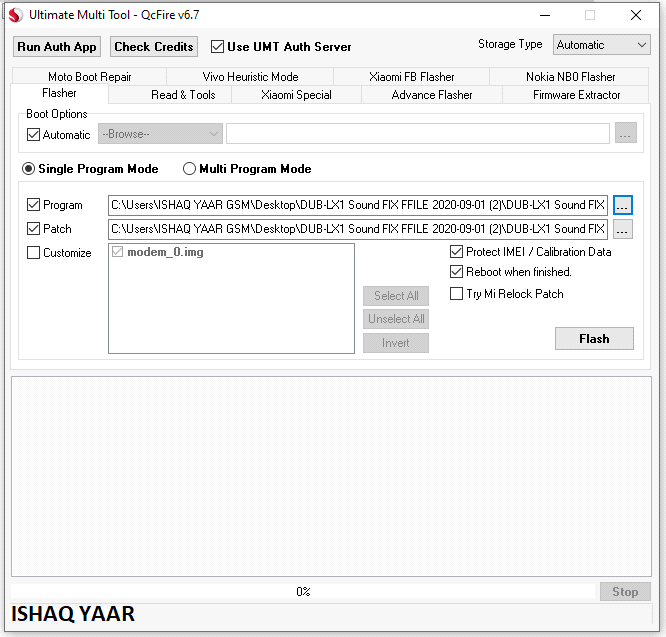Click the 0% progress bar
666x637 pixels.
tap(303, 592)
